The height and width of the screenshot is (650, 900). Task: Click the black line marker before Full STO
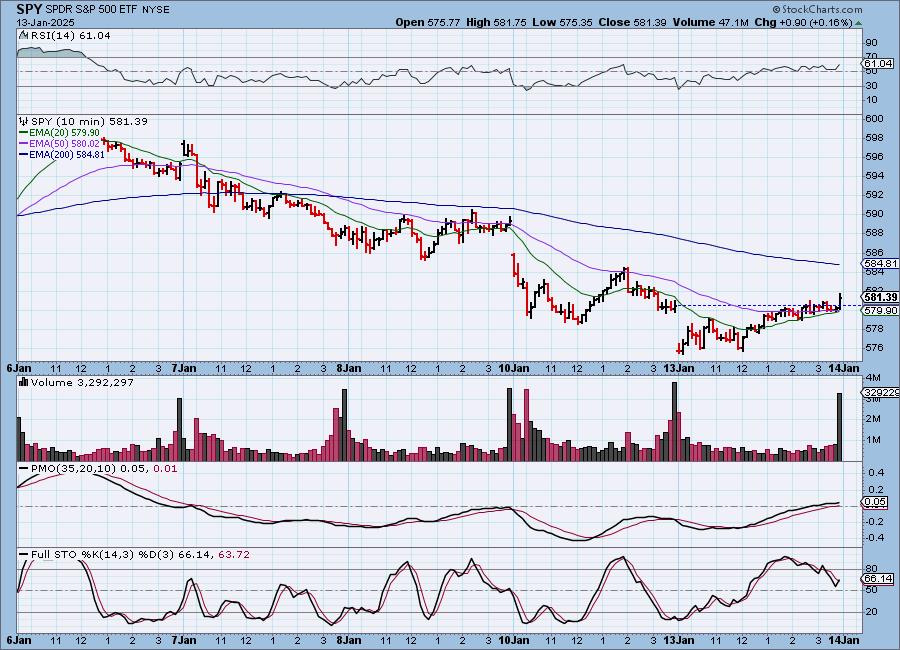[24, 555]
